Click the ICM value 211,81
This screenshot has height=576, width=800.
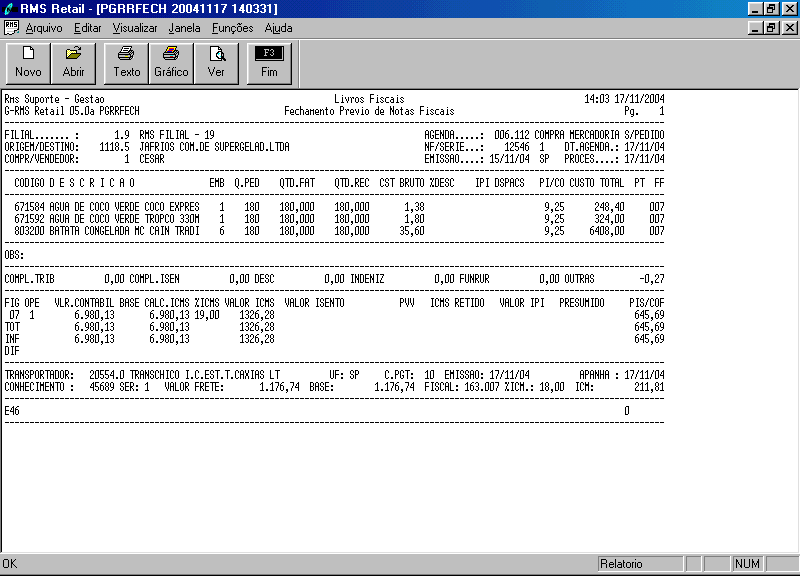pyautogui.click(x=649, y=387)
